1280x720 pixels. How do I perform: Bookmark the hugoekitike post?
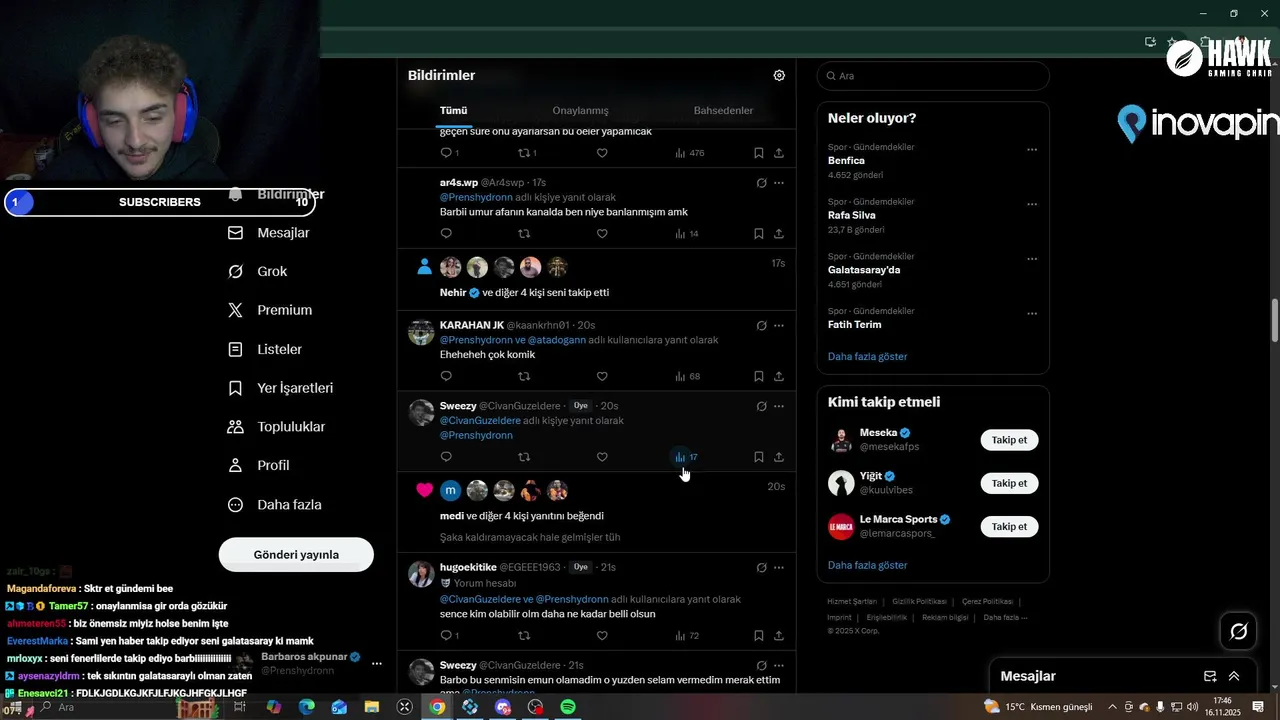[759, 636]
